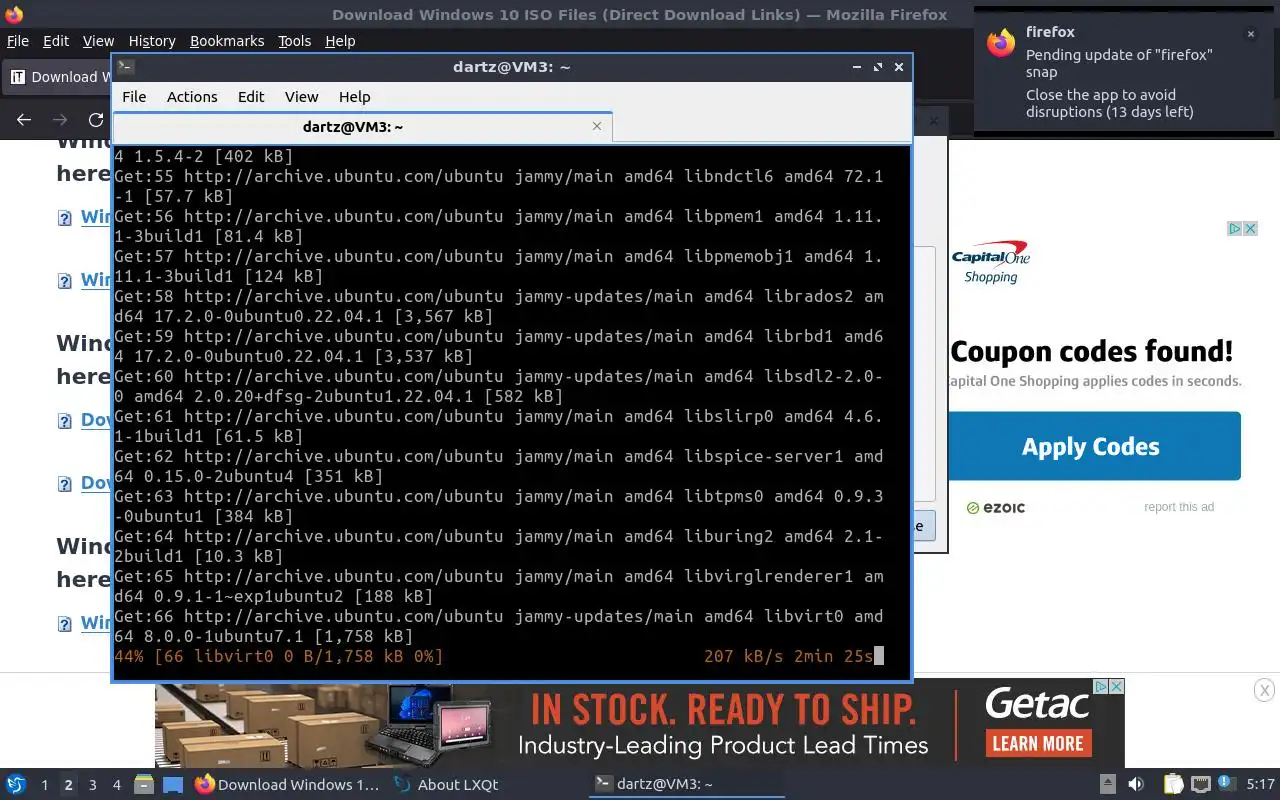Open terminal File menu
1280x800 pixels.
click(x=134, y=96)
